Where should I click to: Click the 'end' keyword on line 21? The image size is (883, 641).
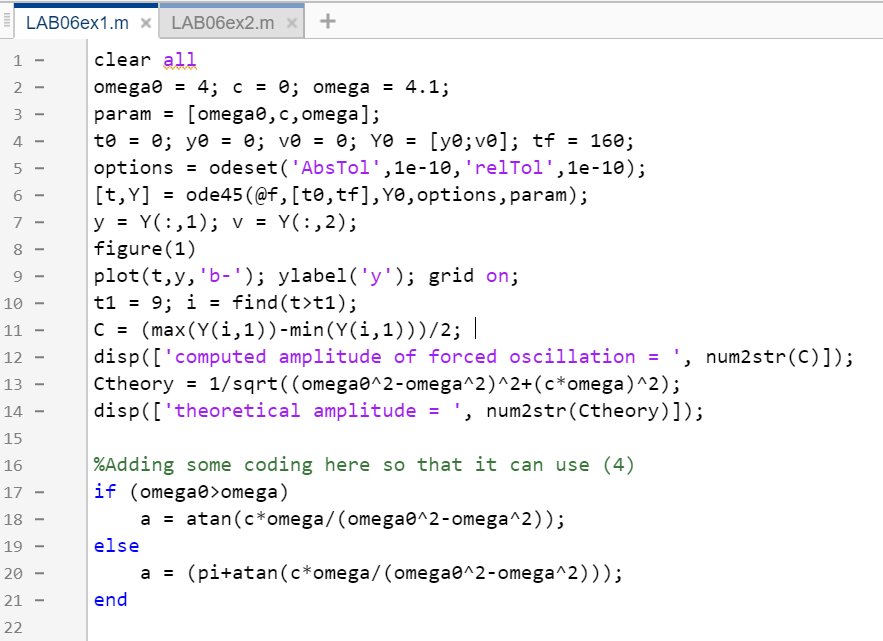click(x=110, y=600)
